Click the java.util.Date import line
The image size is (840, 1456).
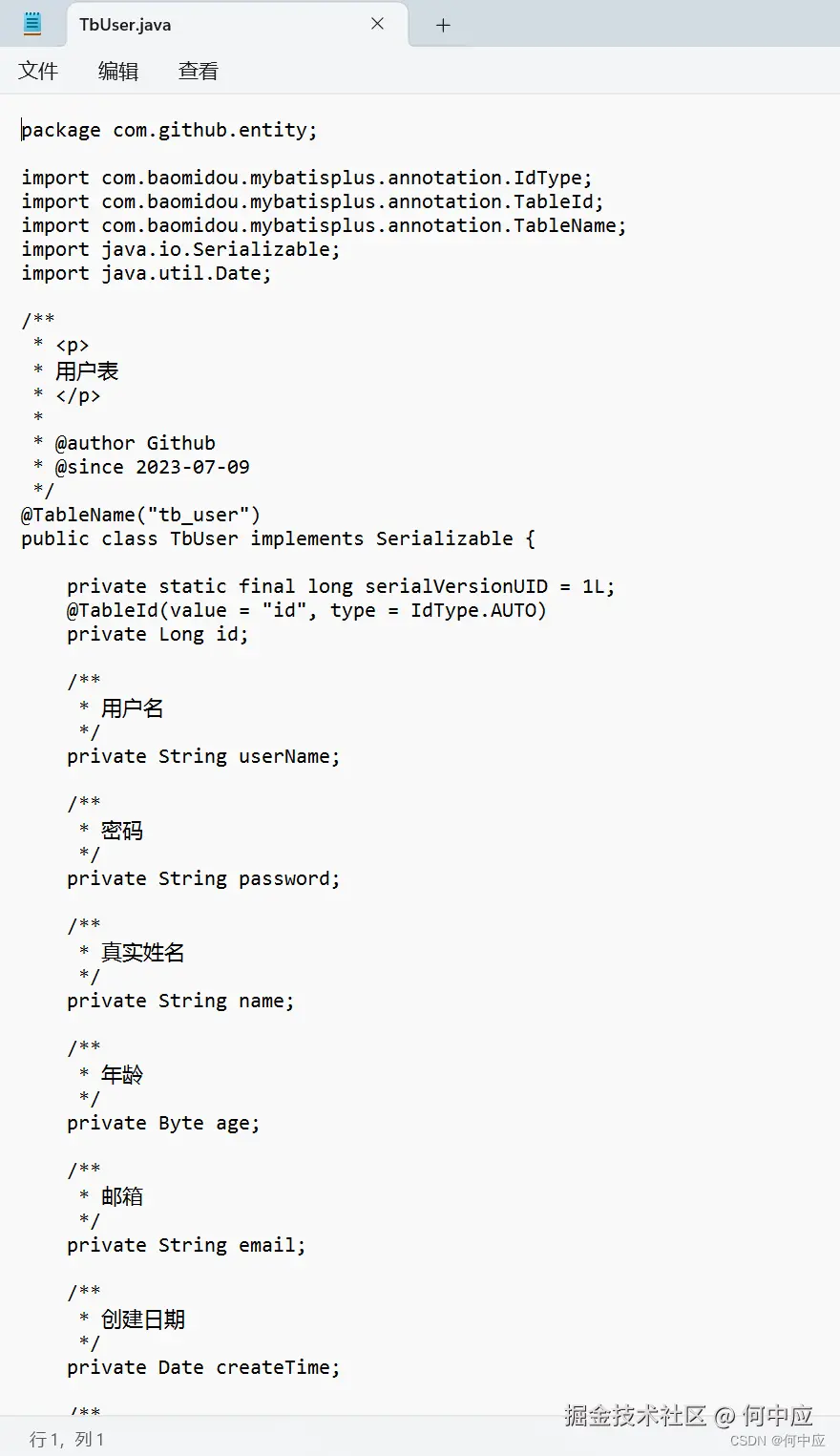pyautogui.click(x=146, y=273)
